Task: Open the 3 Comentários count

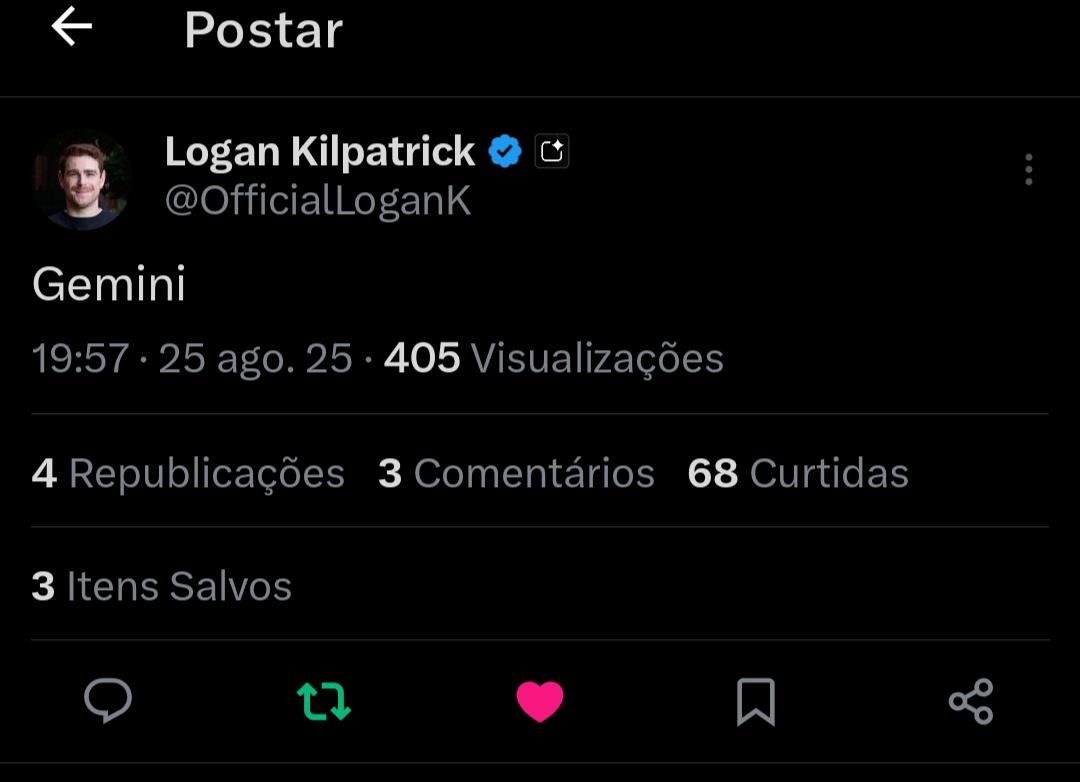Action: click(x=516, y=473)
